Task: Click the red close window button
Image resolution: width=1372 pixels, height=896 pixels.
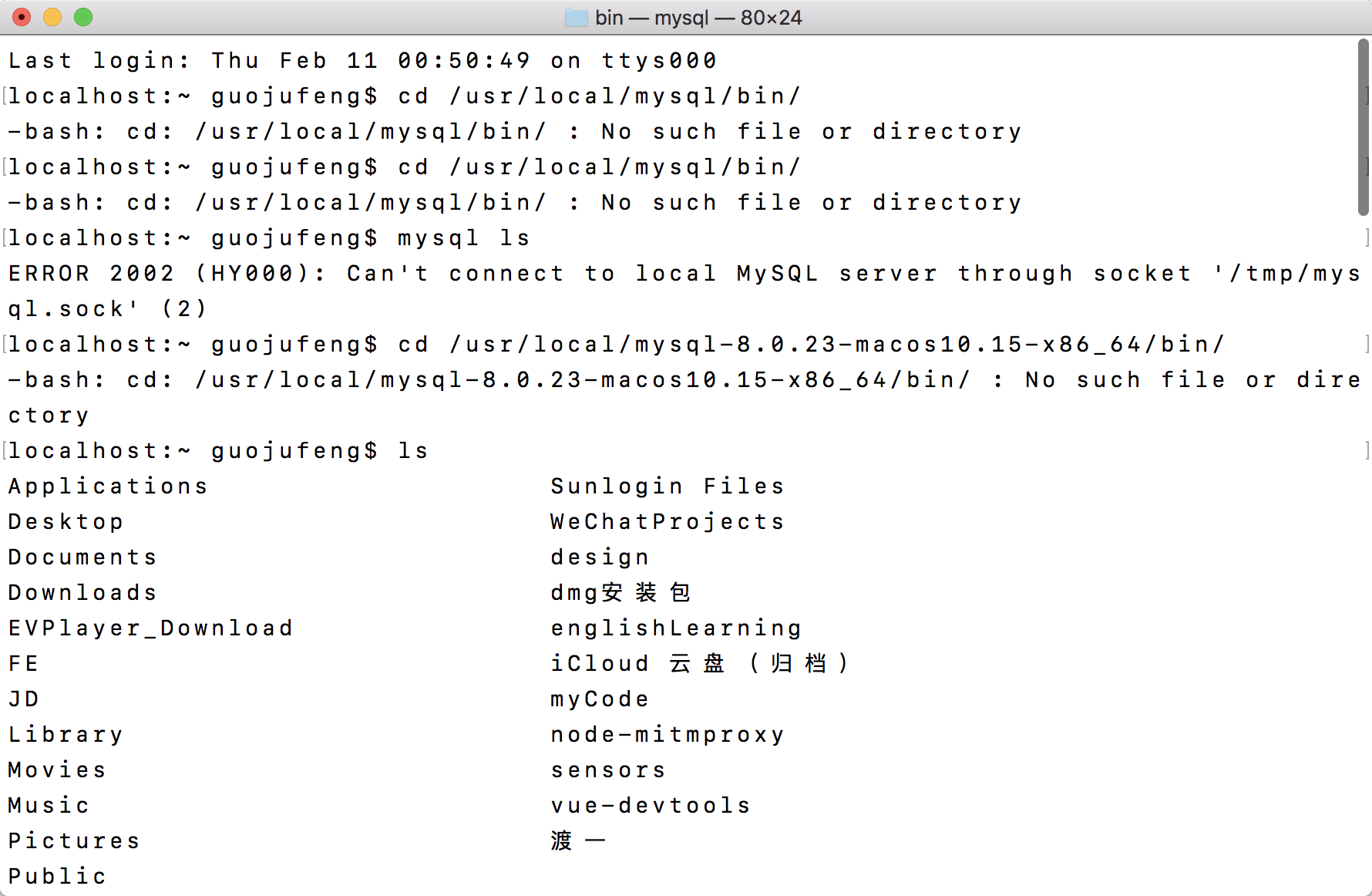Action: tap(22, 17)
